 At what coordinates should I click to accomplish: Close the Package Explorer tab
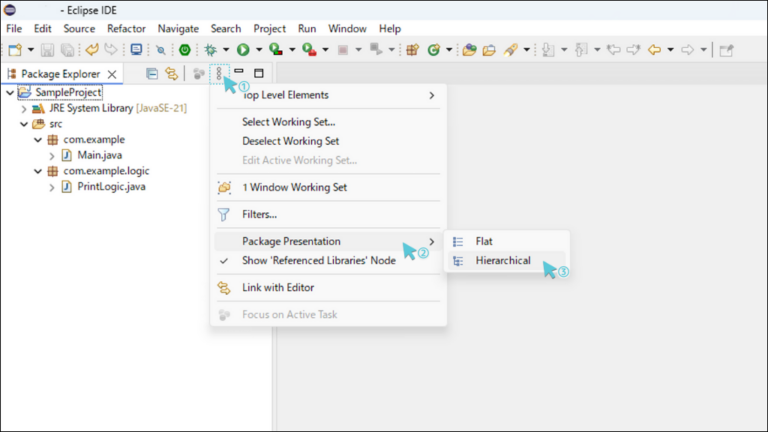[x=112, y=74]
